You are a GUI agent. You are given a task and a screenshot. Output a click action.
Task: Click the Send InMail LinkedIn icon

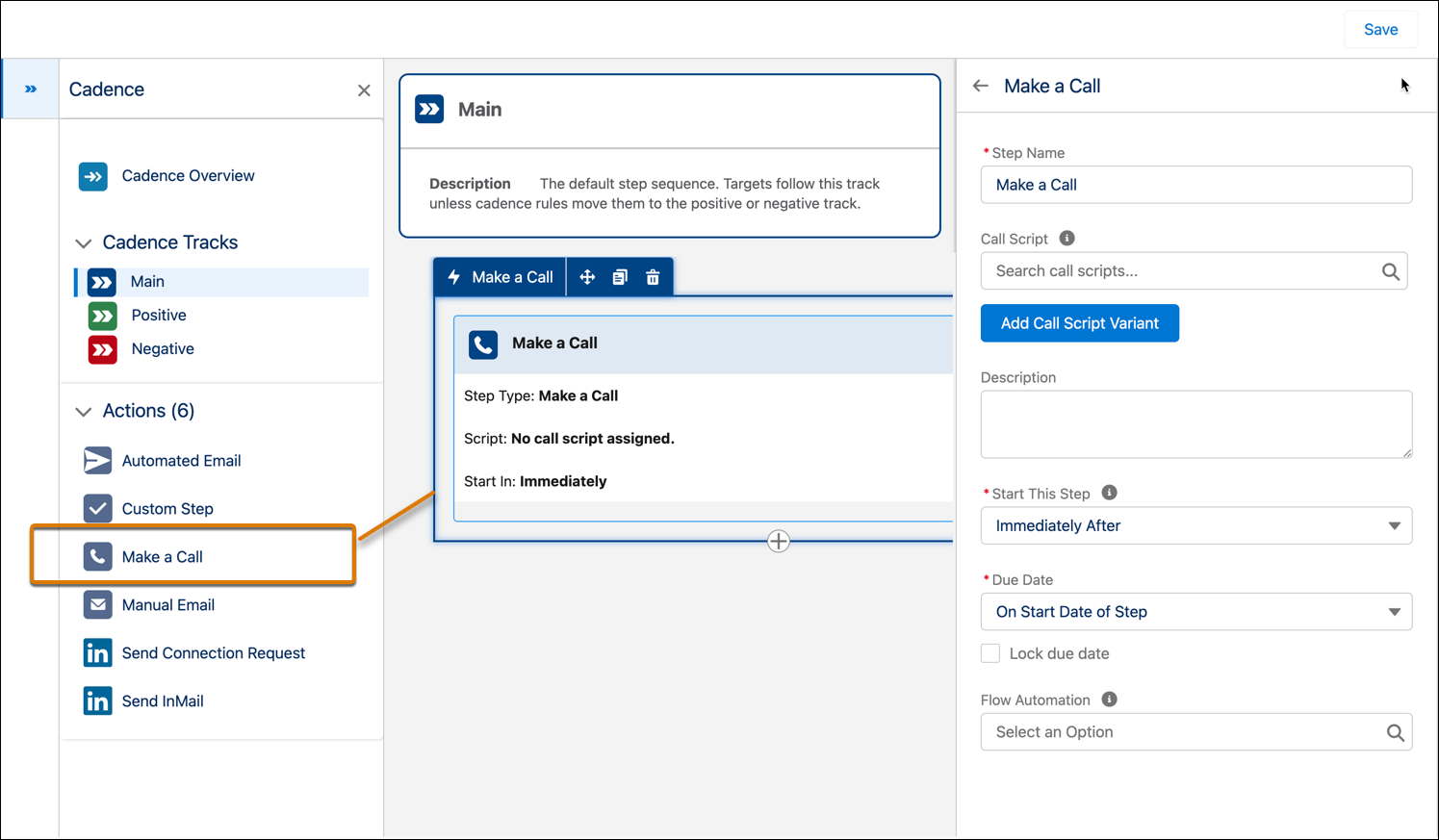(97, 701)
